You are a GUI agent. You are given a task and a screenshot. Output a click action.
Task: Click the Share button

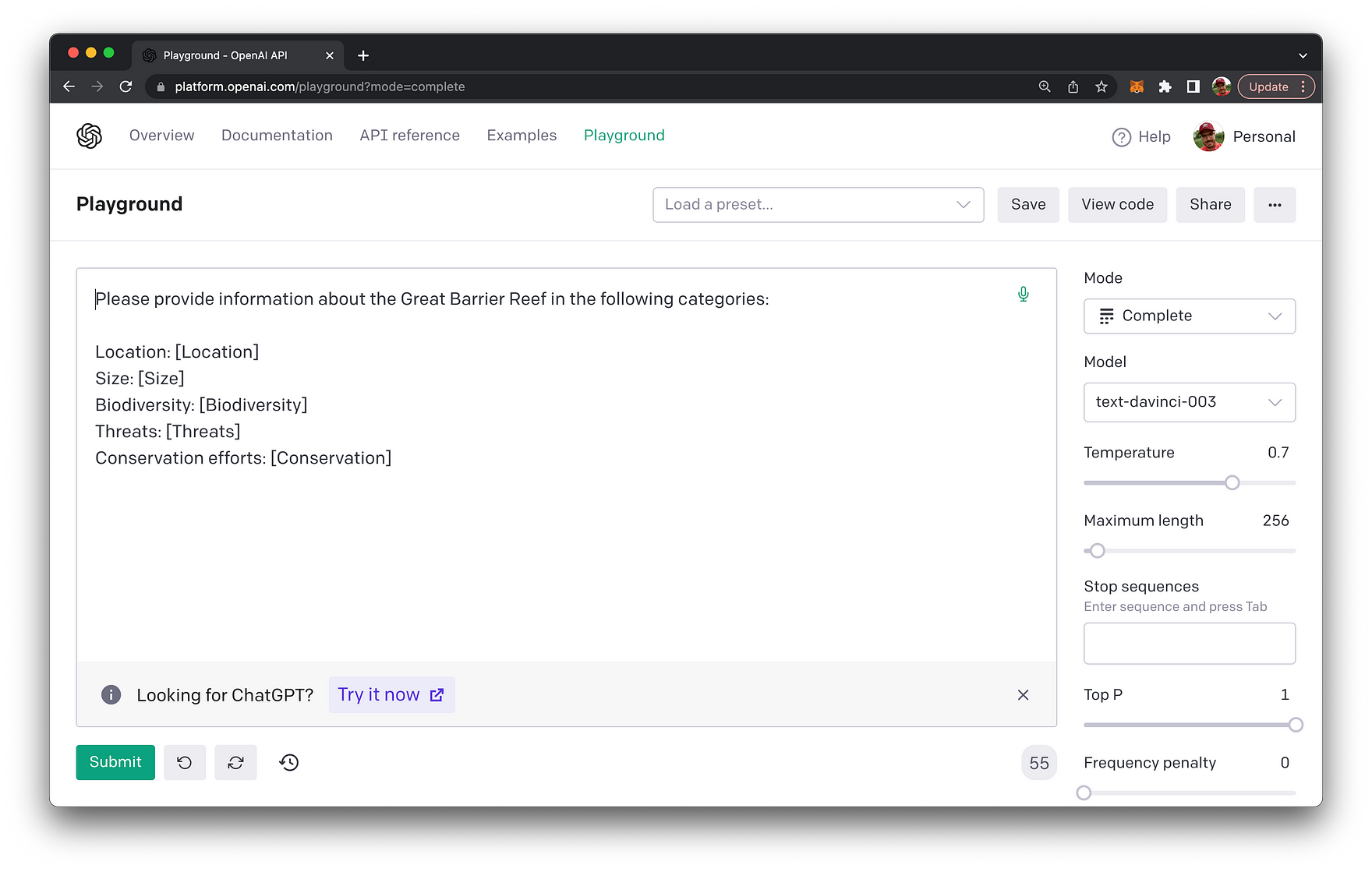[x=1211, y=205]
